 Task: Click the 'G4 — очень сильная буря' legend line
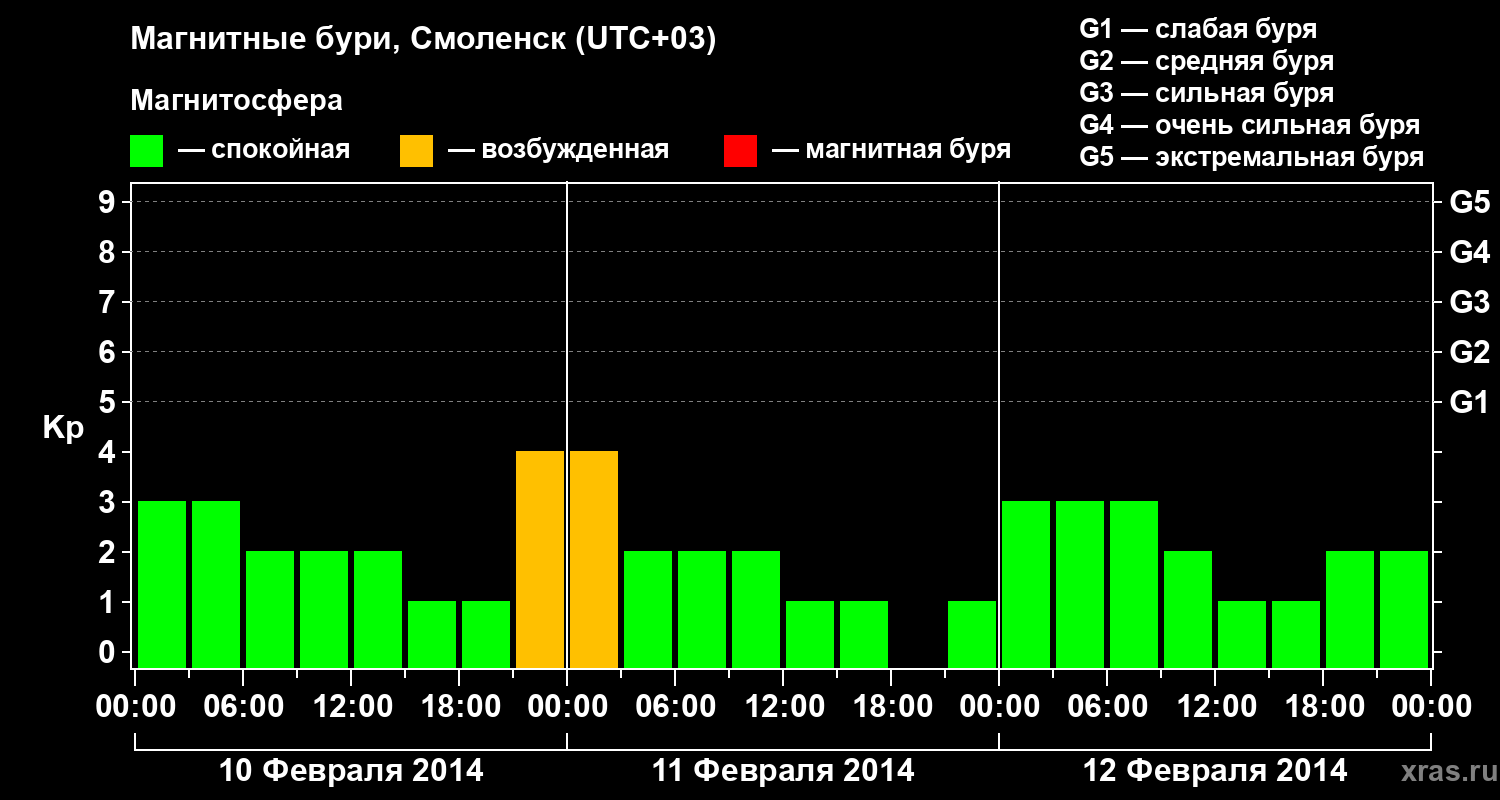tap(1250, 125)
